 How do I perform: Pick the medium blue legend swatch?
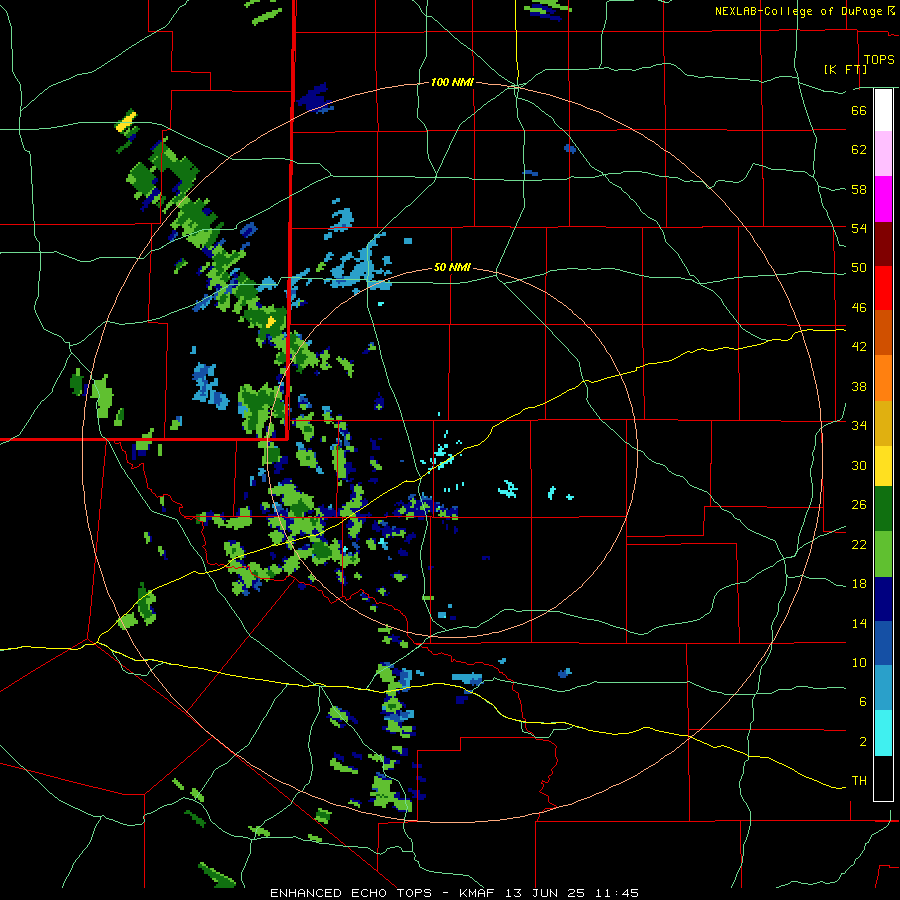pos(883,643)
